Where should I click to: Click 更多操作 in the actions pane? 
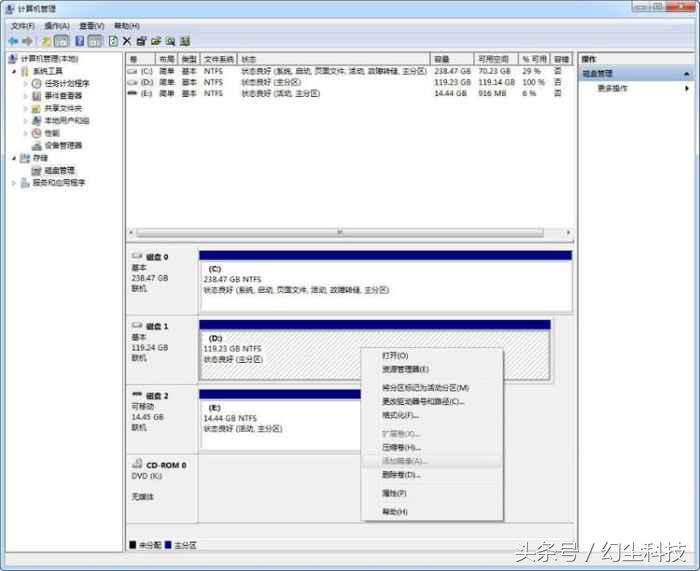point(613,88)
